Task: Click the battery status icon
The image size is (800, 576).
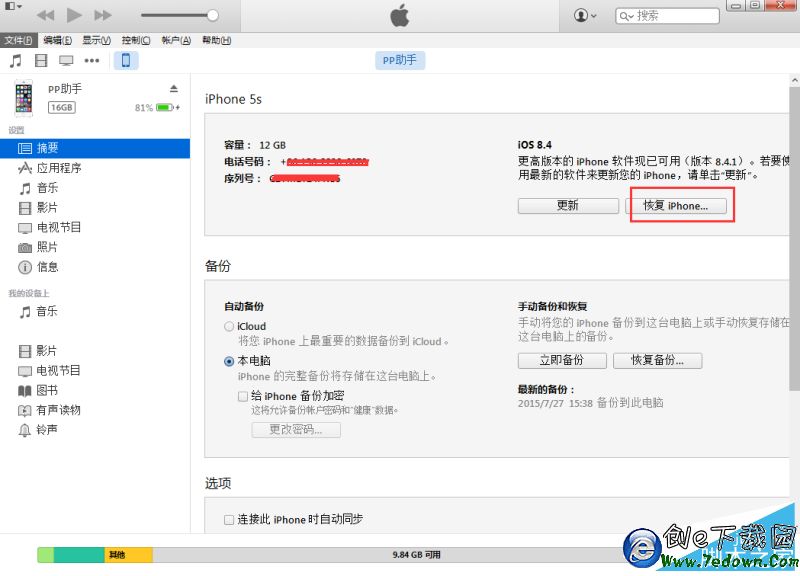Action: pyautogui.click(x=167, y=108)
